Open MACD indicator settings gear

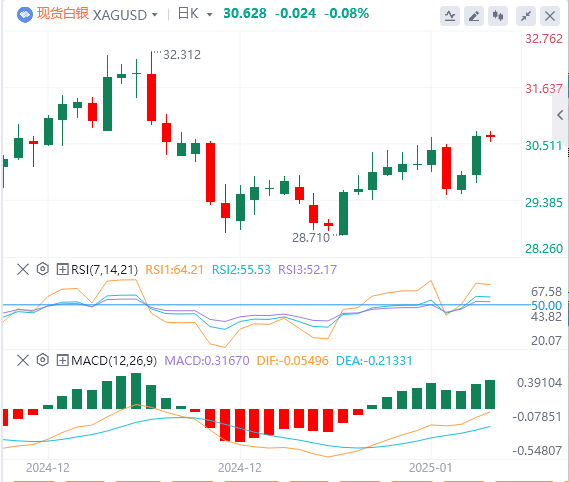tap(43, 360)
